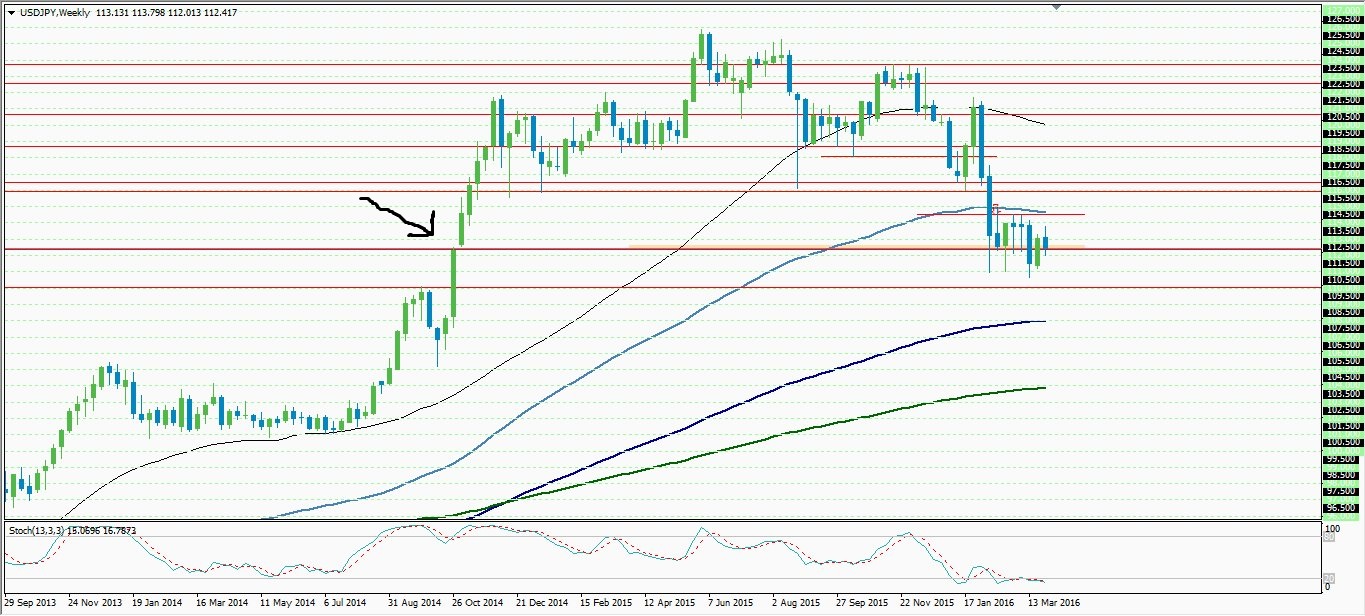Click the 27 Sep 2015 date label

tap(863, 604)
